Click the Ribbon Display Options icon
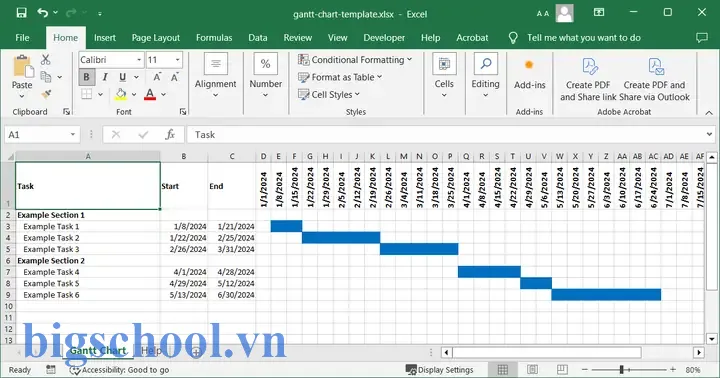The height and width of the screenshot is (378, 720). coord(599,12)
